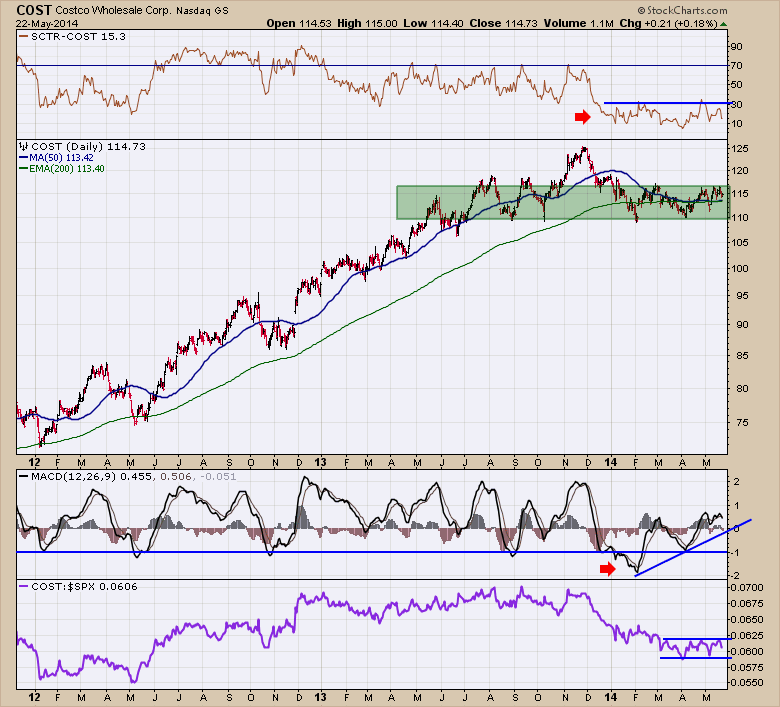Click the 115 price axis label
Screen dimensions: 780x707
[x=740, y=194]
